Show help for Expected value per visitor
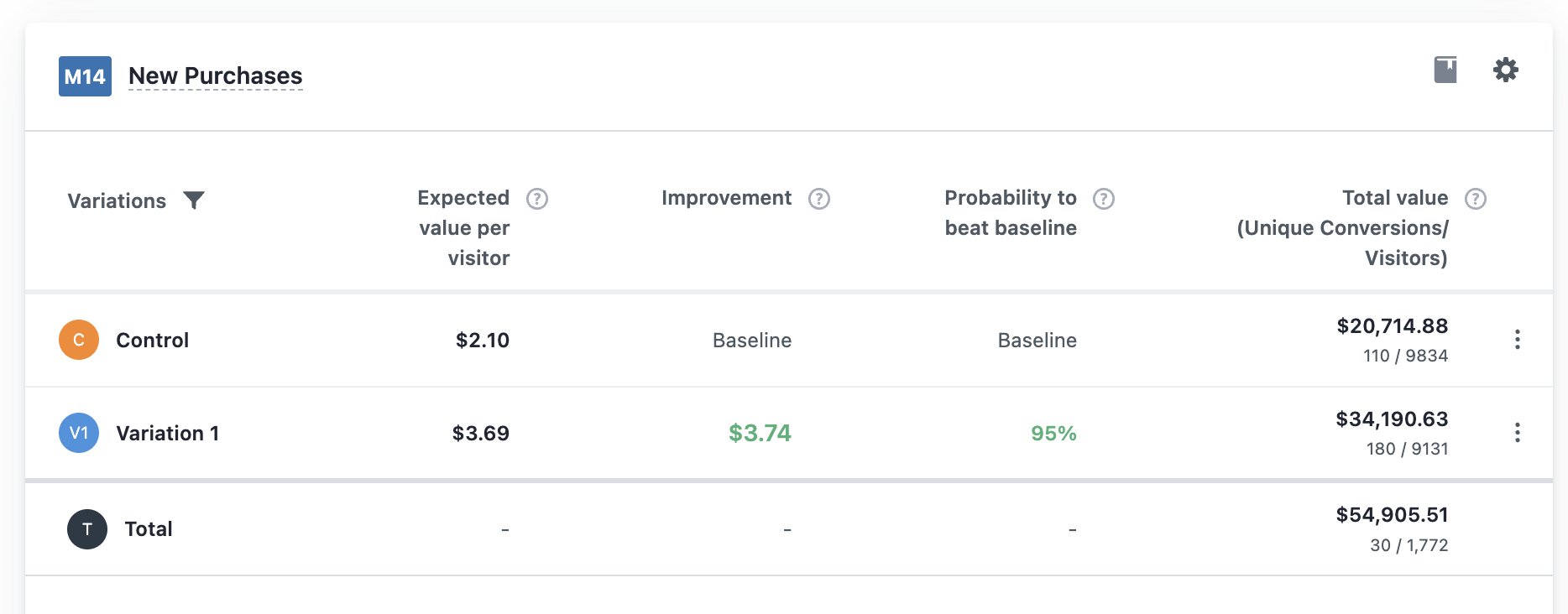 tap(537, 199)
